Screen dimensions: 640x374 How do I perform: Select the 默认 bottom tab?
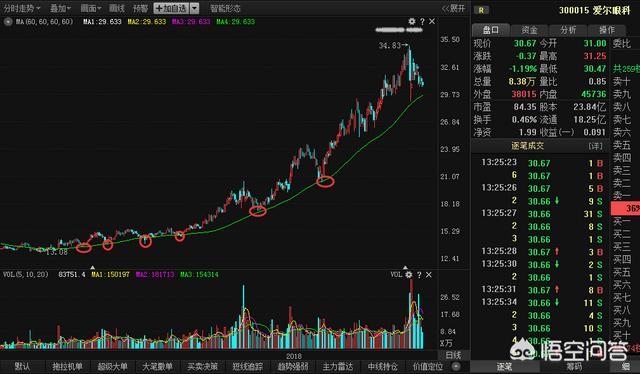click(22, 367)
